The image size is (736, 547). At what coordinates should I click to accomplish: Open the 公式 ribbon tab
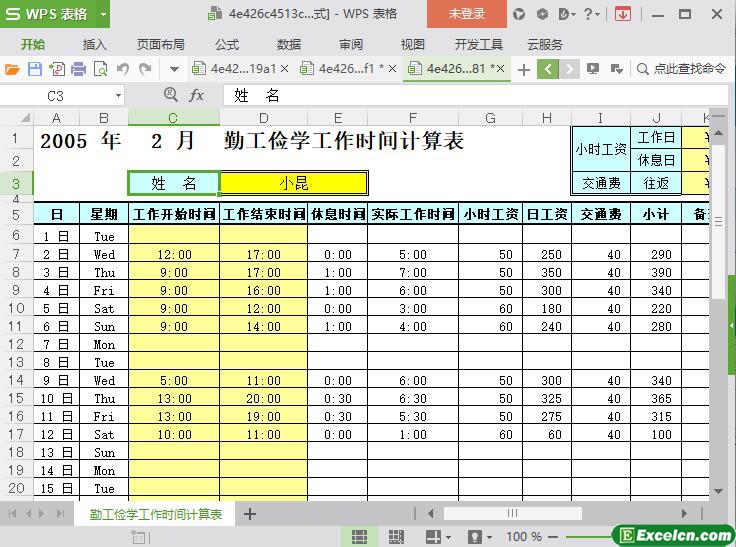tap(227, 45)
